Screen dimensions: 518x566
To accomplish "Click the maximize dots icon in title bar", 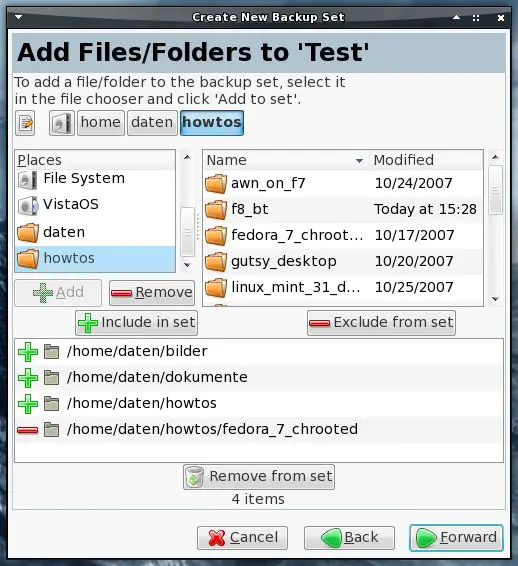I will [x=476, y=18].
